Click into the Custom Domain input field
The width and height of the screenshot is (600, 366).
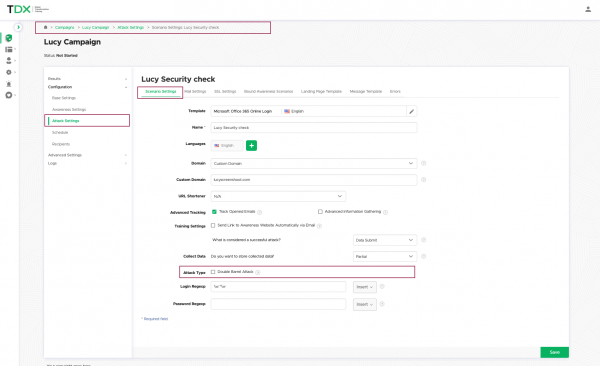click(314, 180)
